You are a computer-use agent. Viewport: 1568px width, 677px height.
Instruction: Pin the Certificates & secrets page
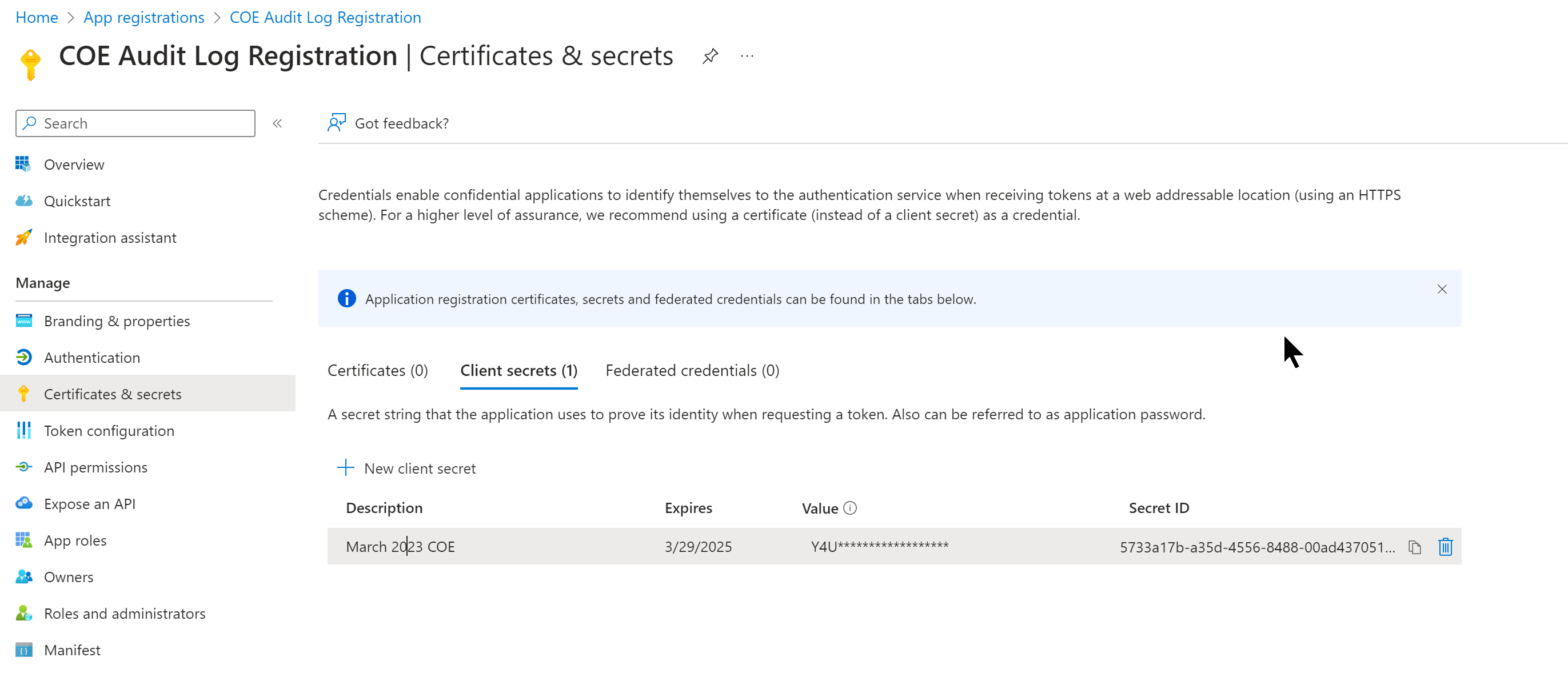click(x=710, y=55)
